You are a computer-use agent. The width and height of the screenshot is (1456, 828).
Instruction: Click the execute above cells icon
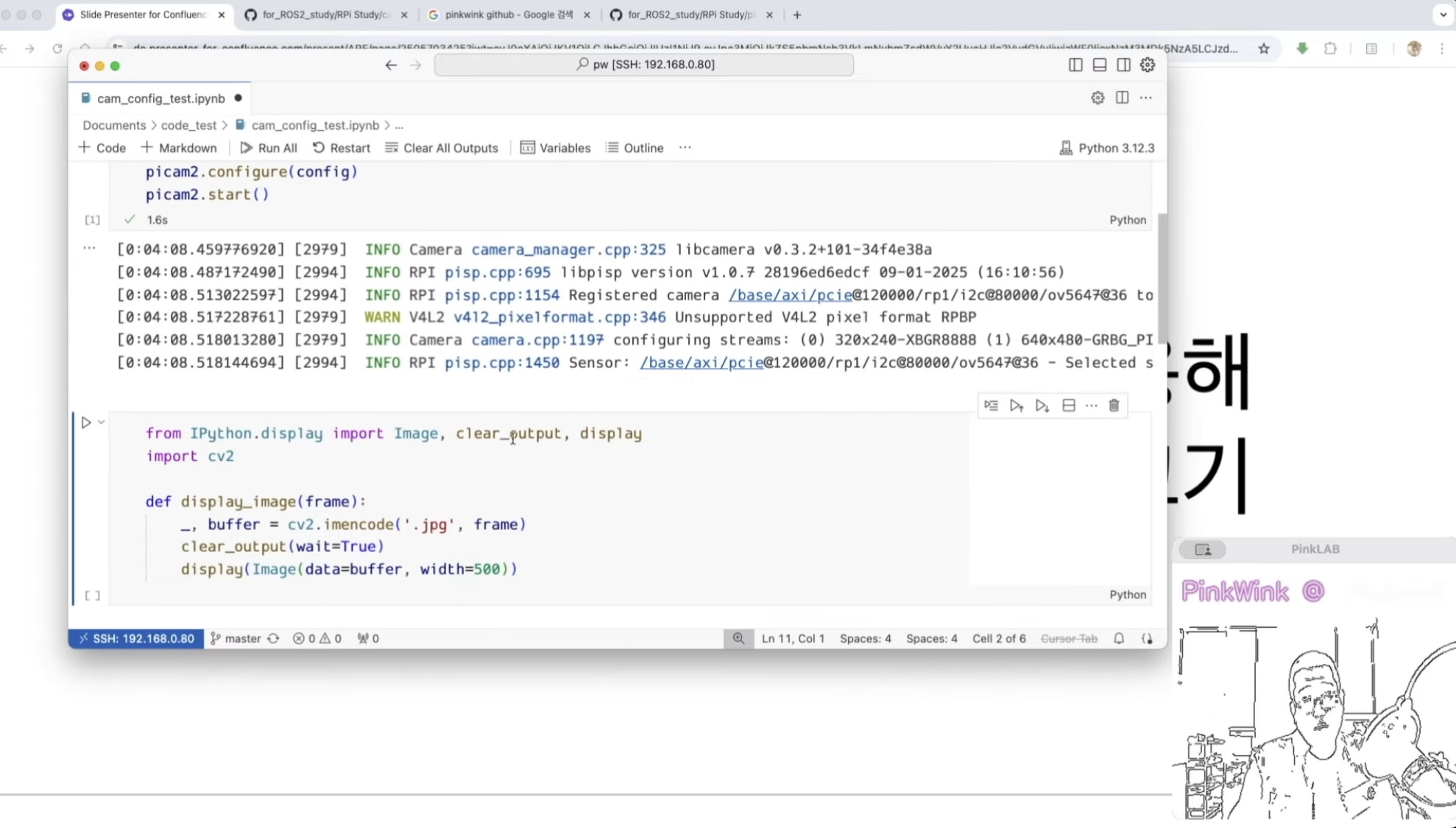(1017, 406)
